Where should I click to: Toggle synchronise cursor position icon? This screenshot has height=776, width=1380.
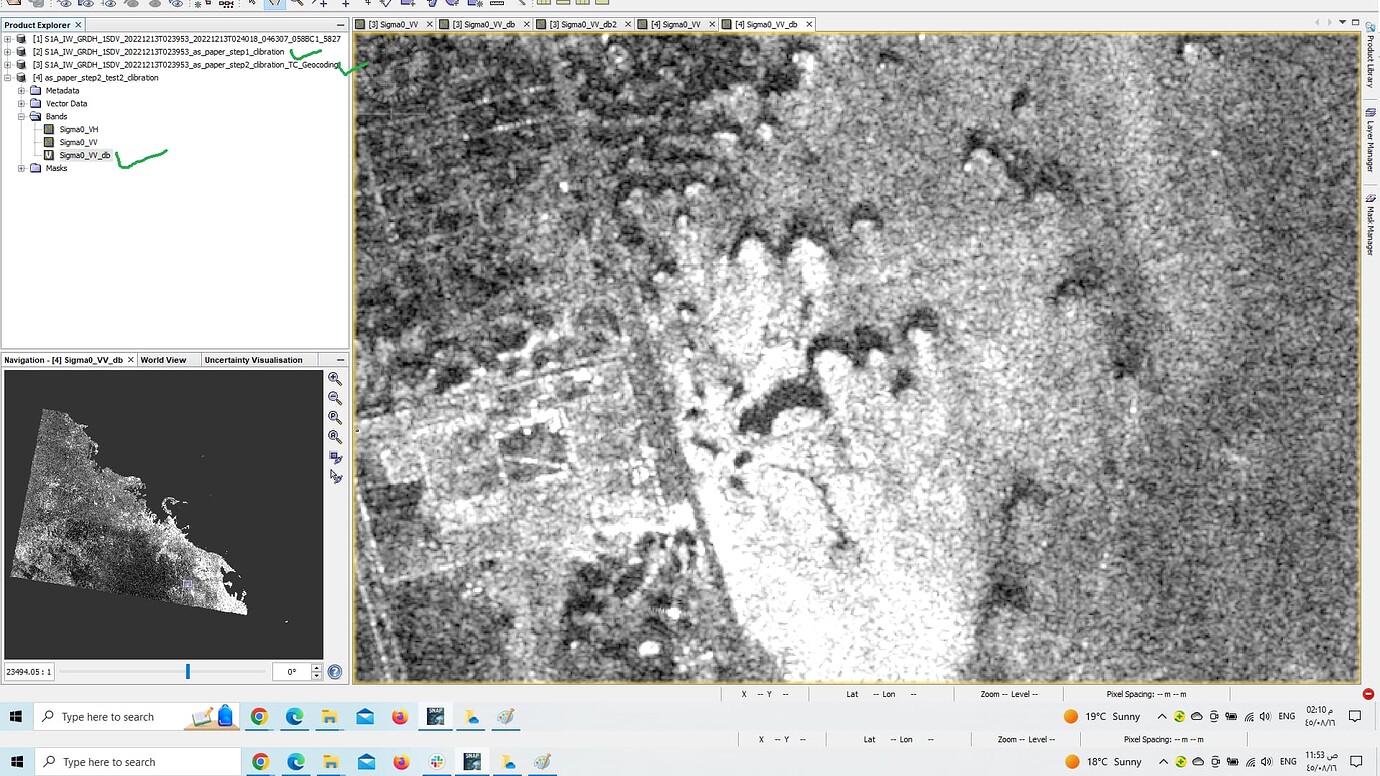click(335, 477)
